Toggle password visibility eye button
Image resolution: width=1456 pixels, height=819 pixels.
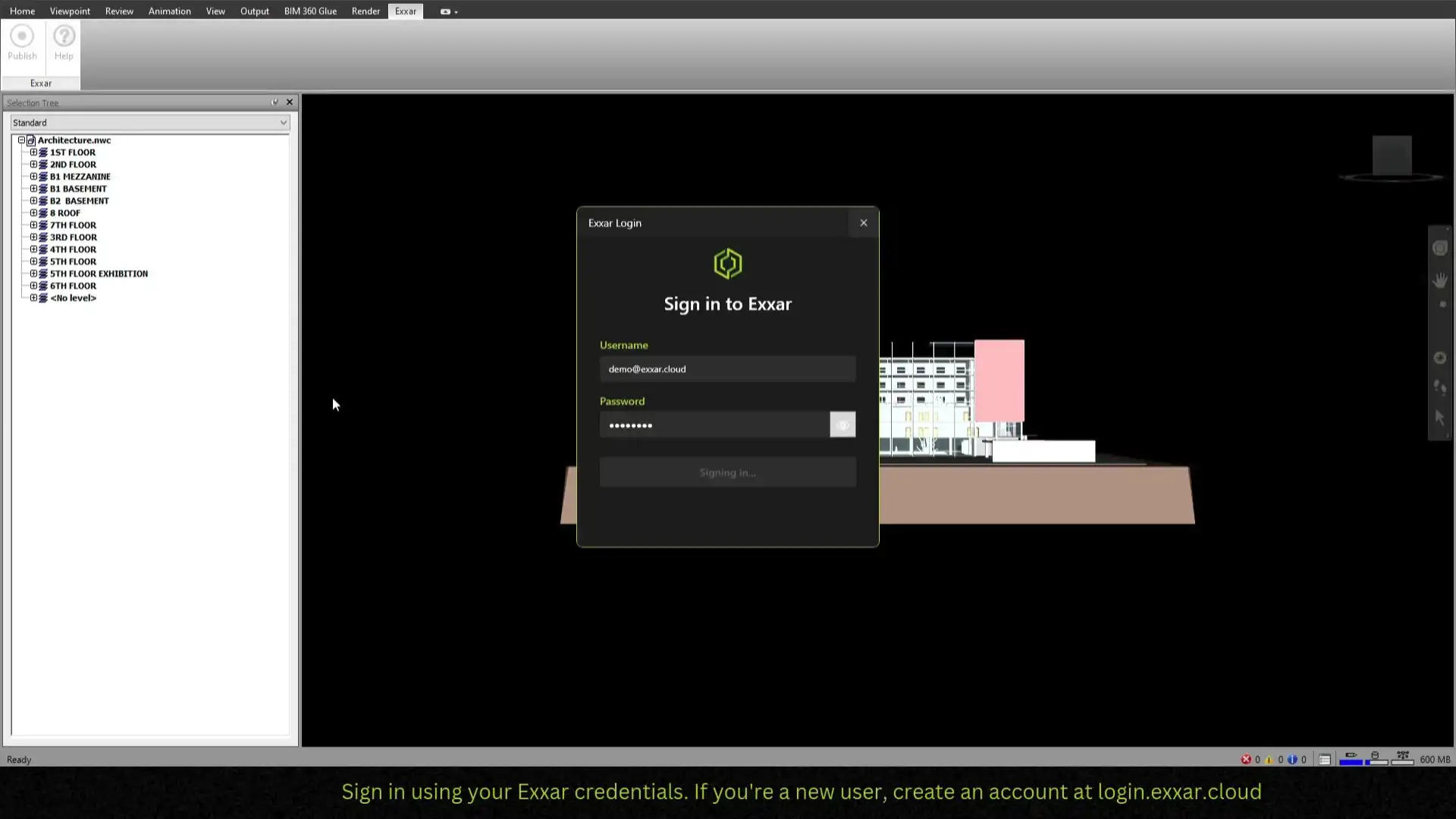[843, 425]
